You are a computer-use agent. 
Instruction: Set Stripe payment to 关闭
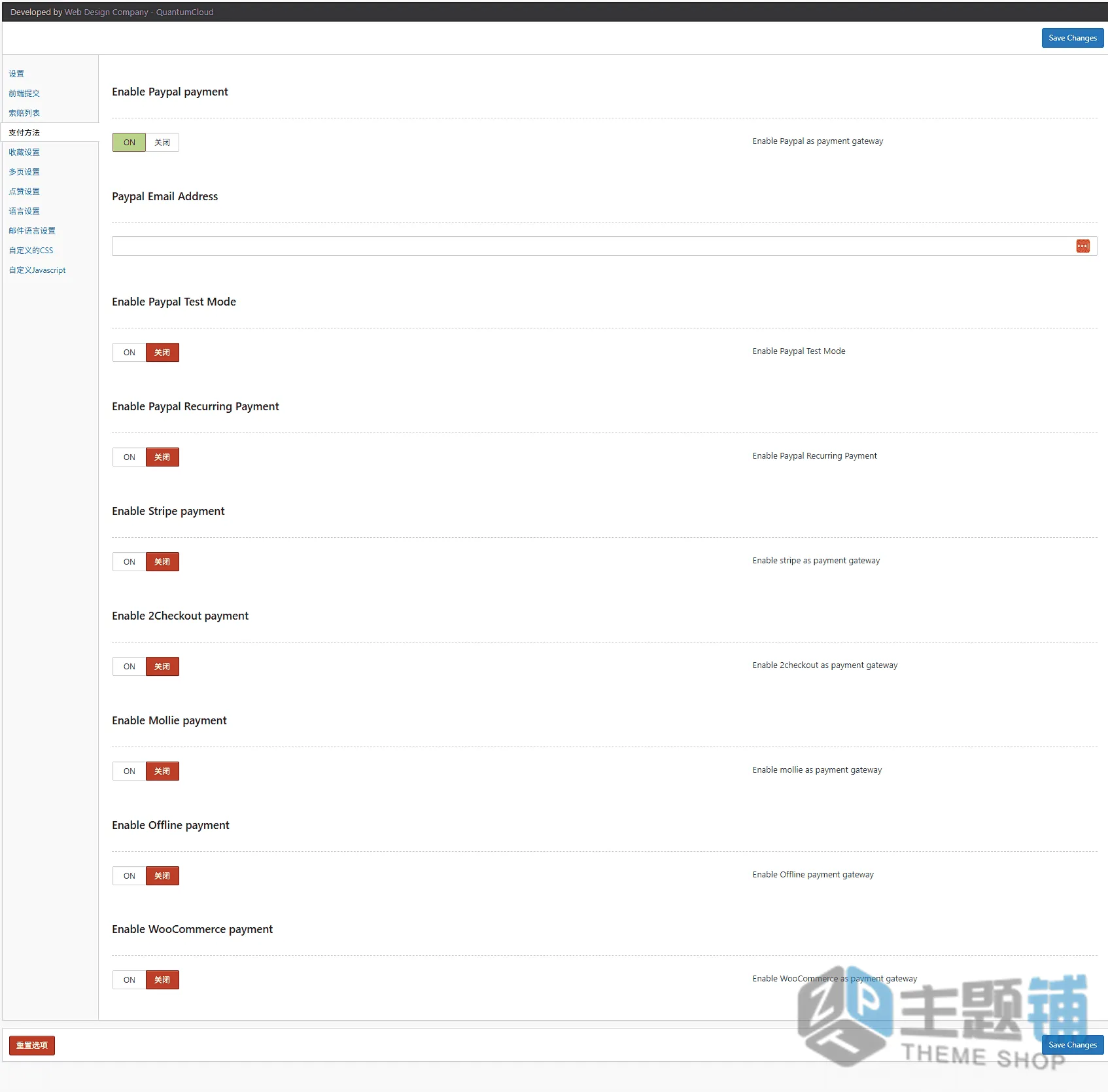pyautogui.click(x=162, y=562)
